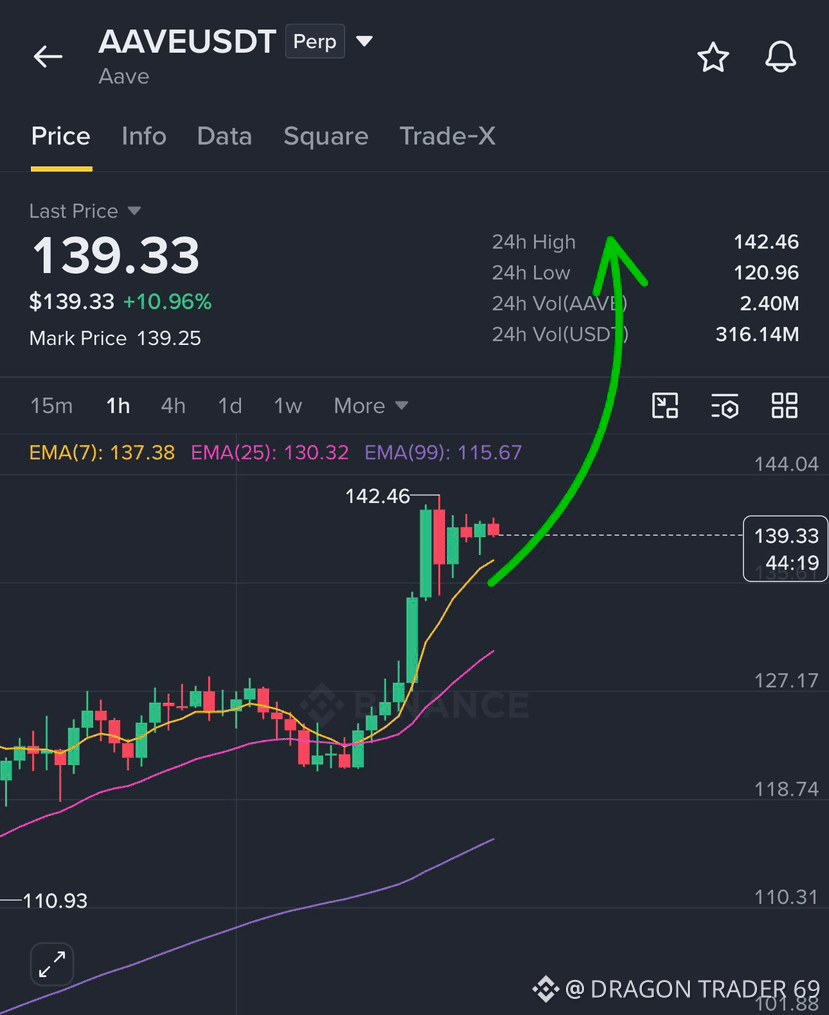This screenshot has height=1015, width=829.
Task: Add AAVEUSDT to favorites with the star
Action: 713,57
